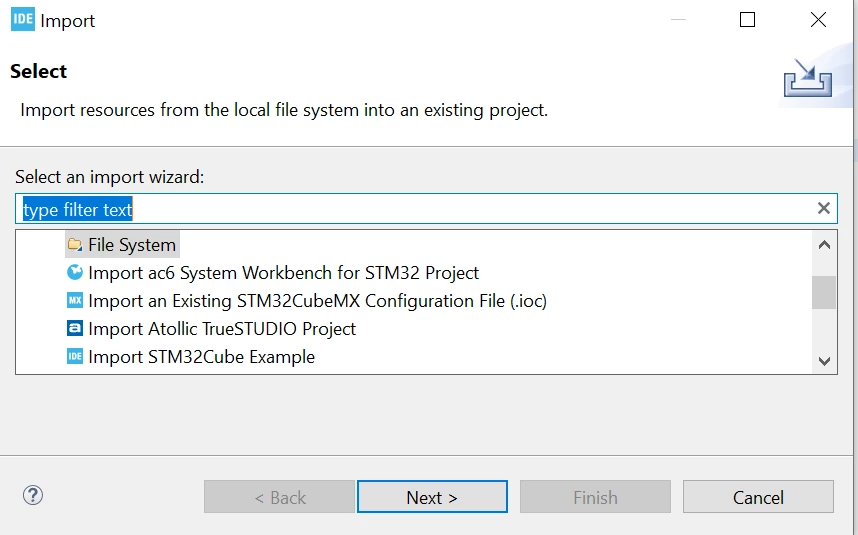The image size is (858, 535).
Task: Click the wizard list scroll up arrow
Action: click(x=824, y=245)
